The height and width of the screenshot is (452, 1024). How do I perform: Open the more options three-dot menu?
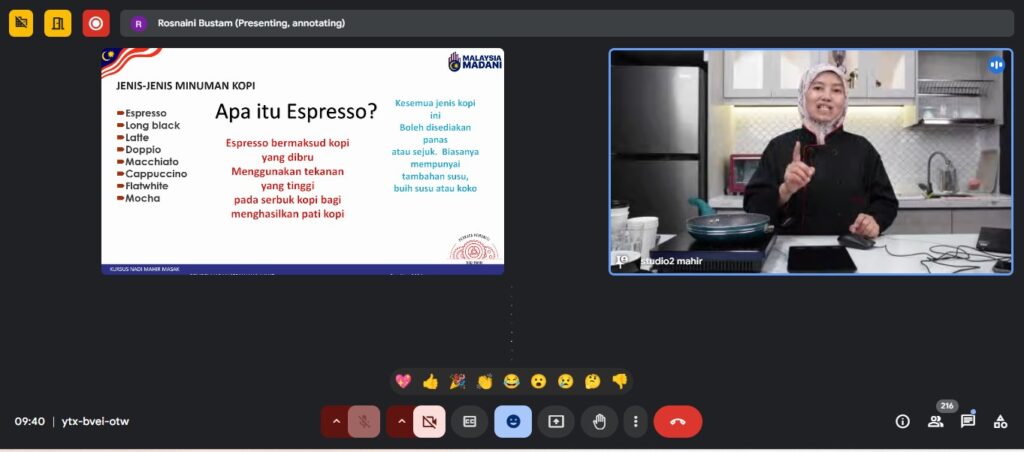pos(635,421)
